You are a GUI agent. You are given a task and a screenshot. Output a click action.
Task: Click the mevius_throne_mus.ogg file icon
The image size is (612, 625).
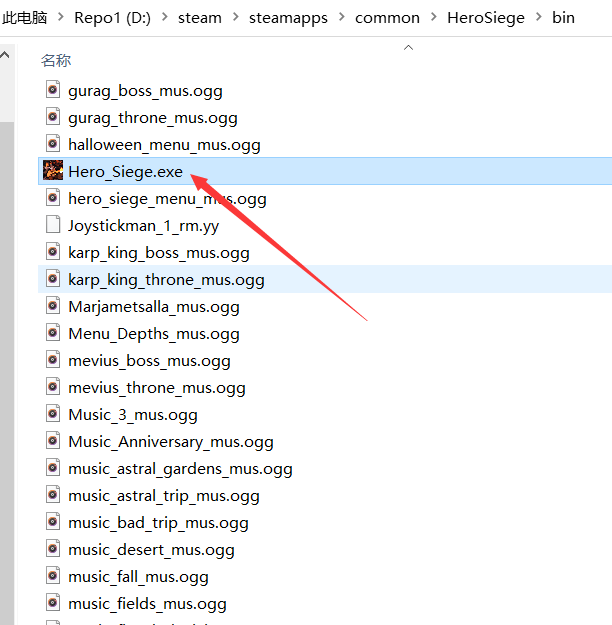point(53,387)
